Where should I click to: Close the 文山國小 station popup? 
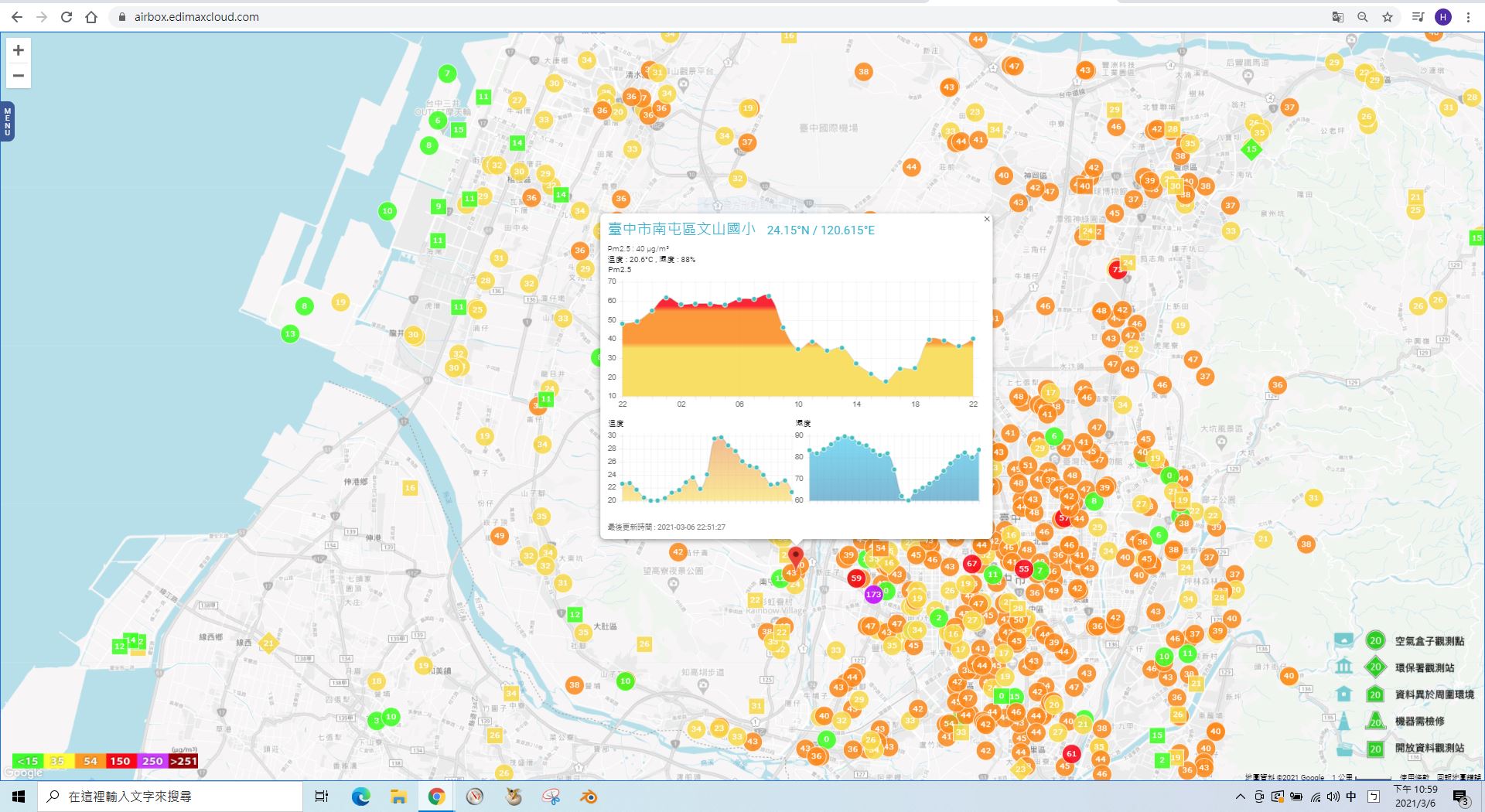[986, 220]
